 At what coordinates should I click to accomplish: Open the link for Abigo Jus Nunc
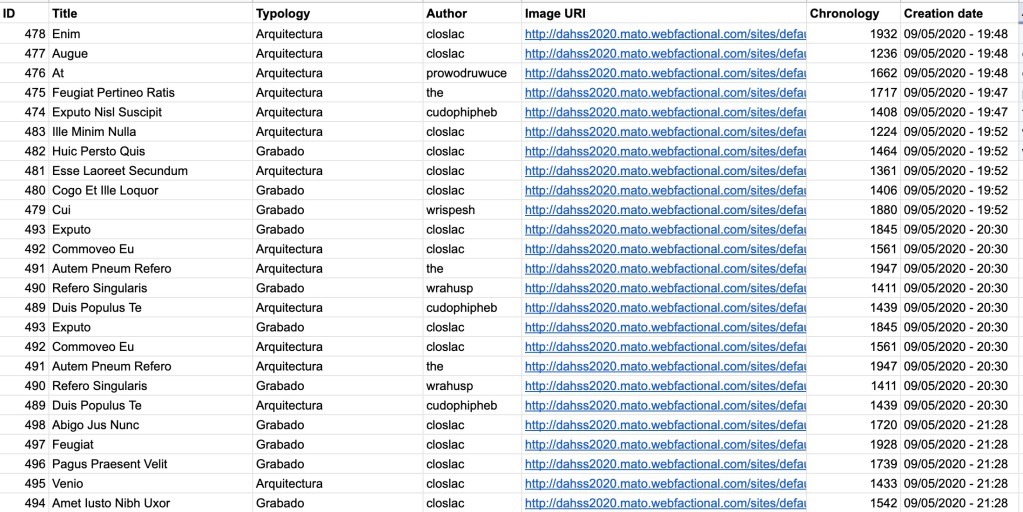click(x=665, y=425)
